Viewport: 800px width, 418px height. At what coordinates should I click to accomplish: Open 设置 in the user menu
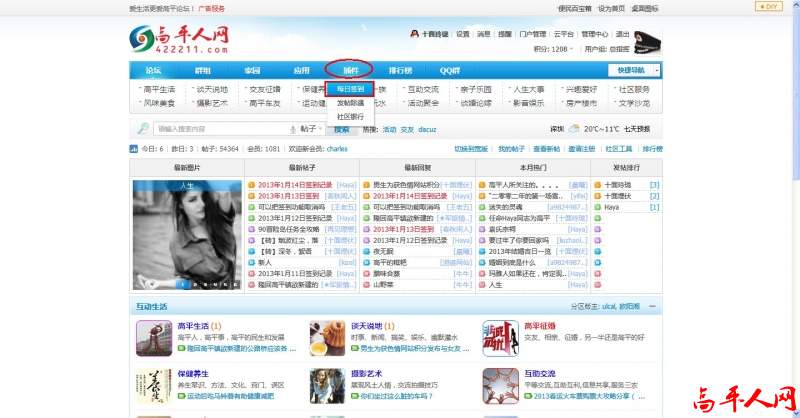[463, 34]
